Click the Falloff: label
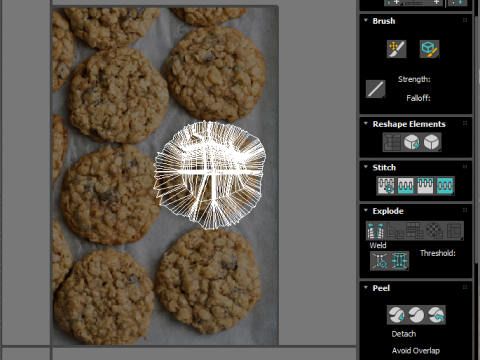 [x=418, y=98]
